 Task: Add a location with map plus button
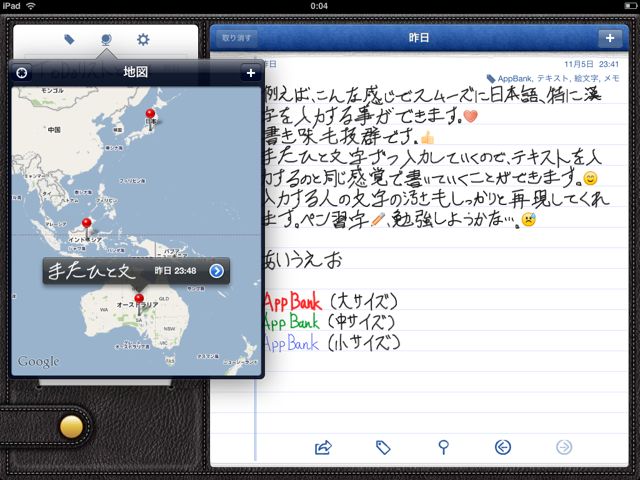coord(251,73)
